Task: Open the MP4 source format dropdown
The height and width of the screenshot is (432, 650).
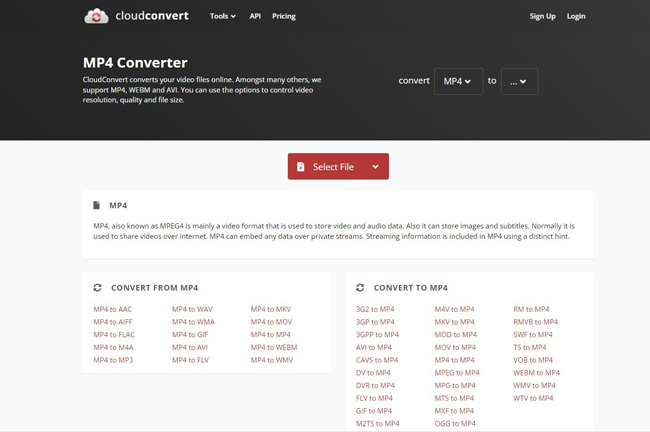Action: pyautogui.click(x=458, y=81)
